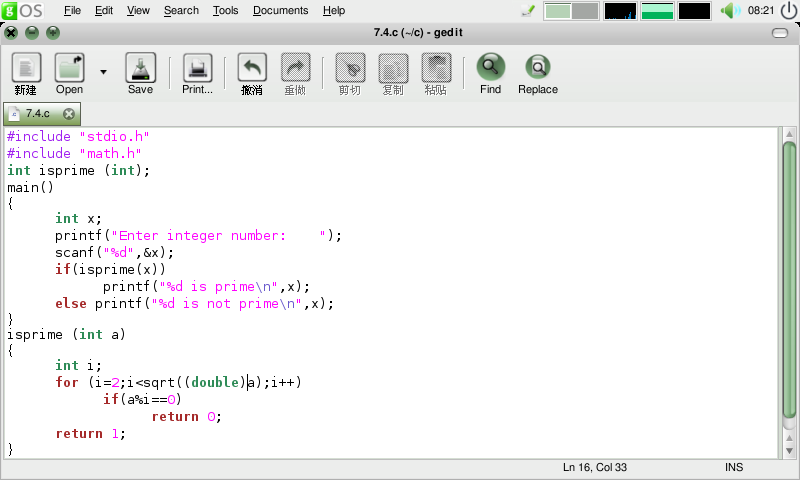Screen dimensions: 800x480
Task: Click the Print toolbar icon
Action: 197,68
